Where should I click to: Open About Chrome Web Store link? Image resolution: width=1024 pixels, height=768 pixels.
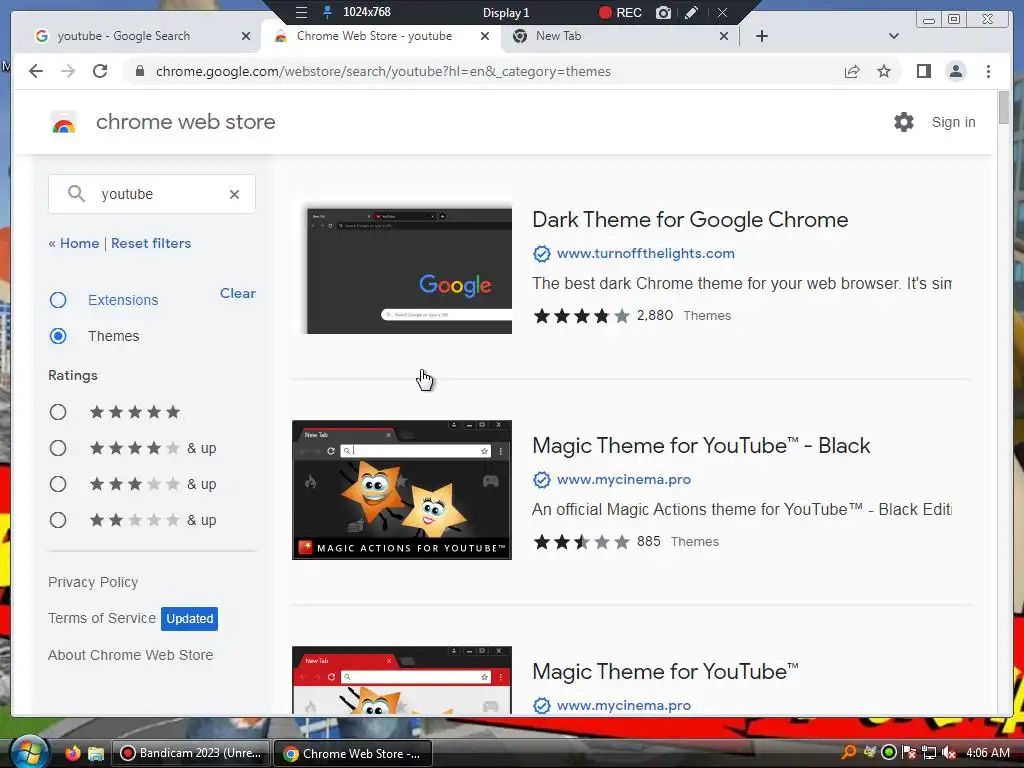coord(131,655)
